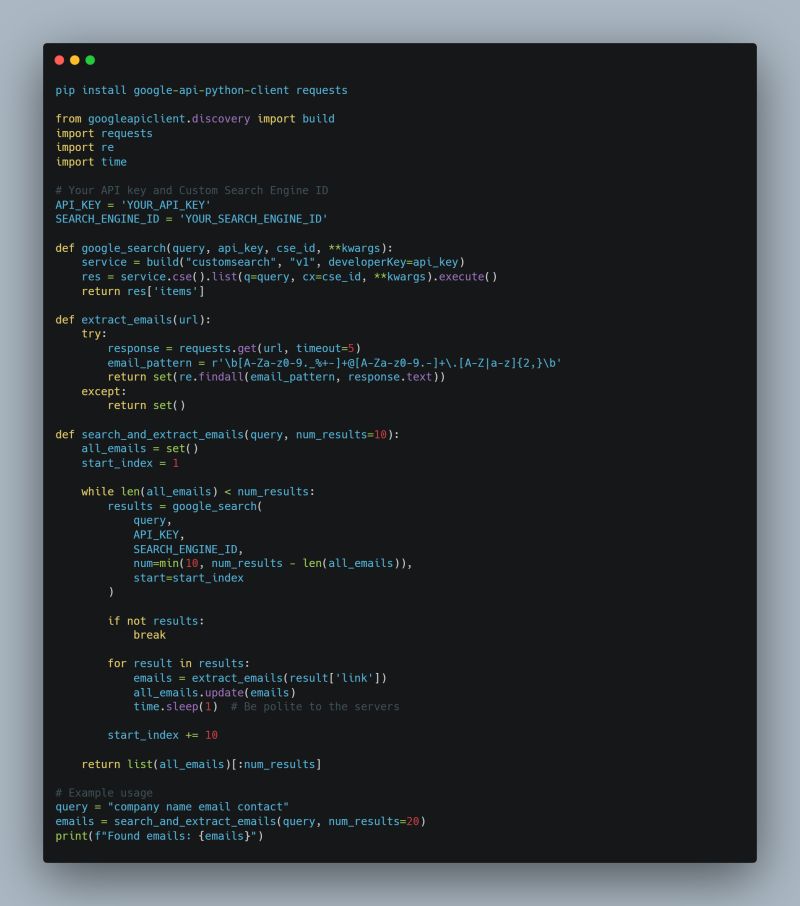800x906 pixels.
Task: Click the return list(all_emails) line
Action: tap(202, 764)
